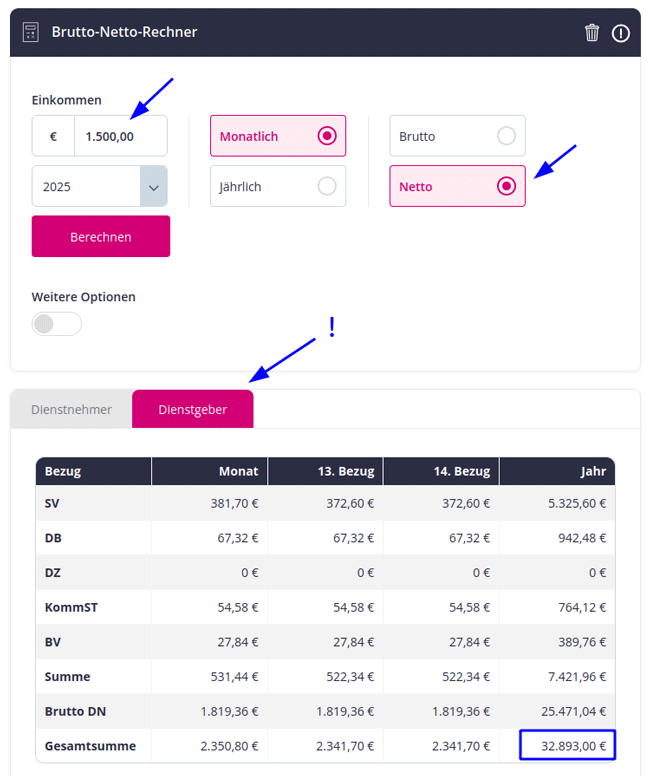650x776 pixels.
Task: Open the 2025 year dropdown
Action: (x=100, y=186)
